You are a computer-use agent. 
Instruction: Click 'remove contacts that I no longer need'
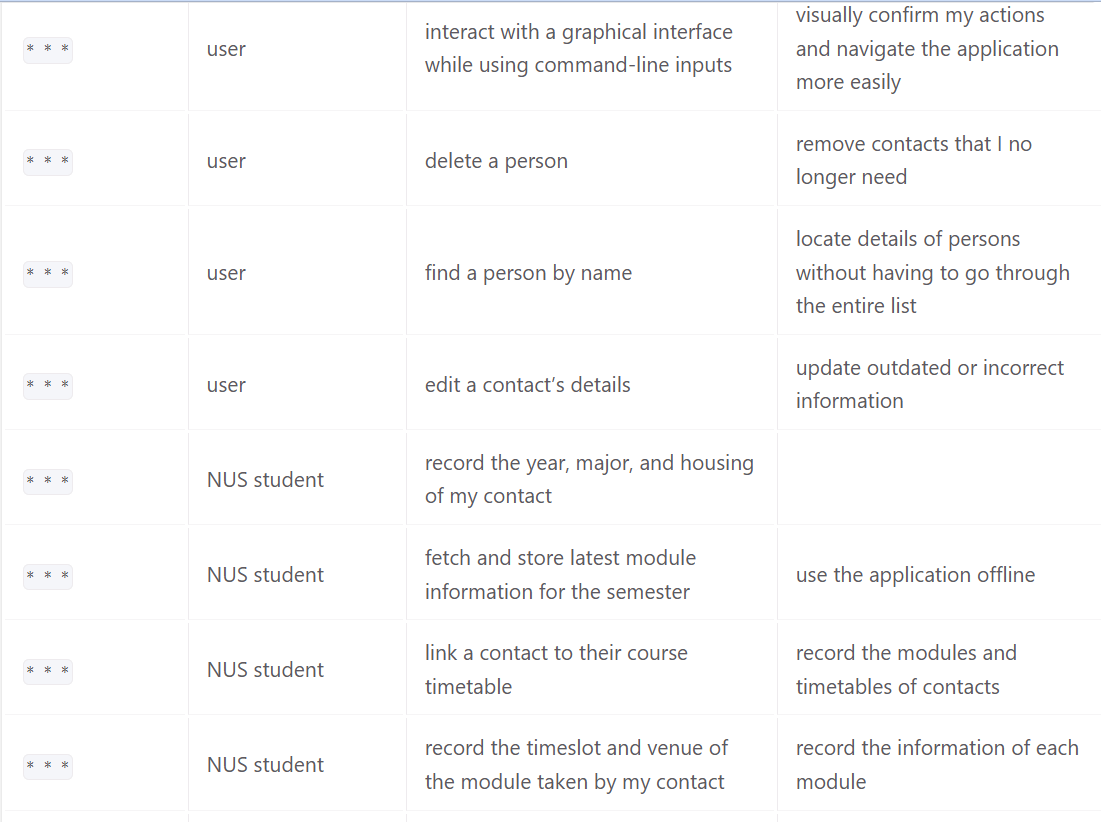tap(914, 160)
